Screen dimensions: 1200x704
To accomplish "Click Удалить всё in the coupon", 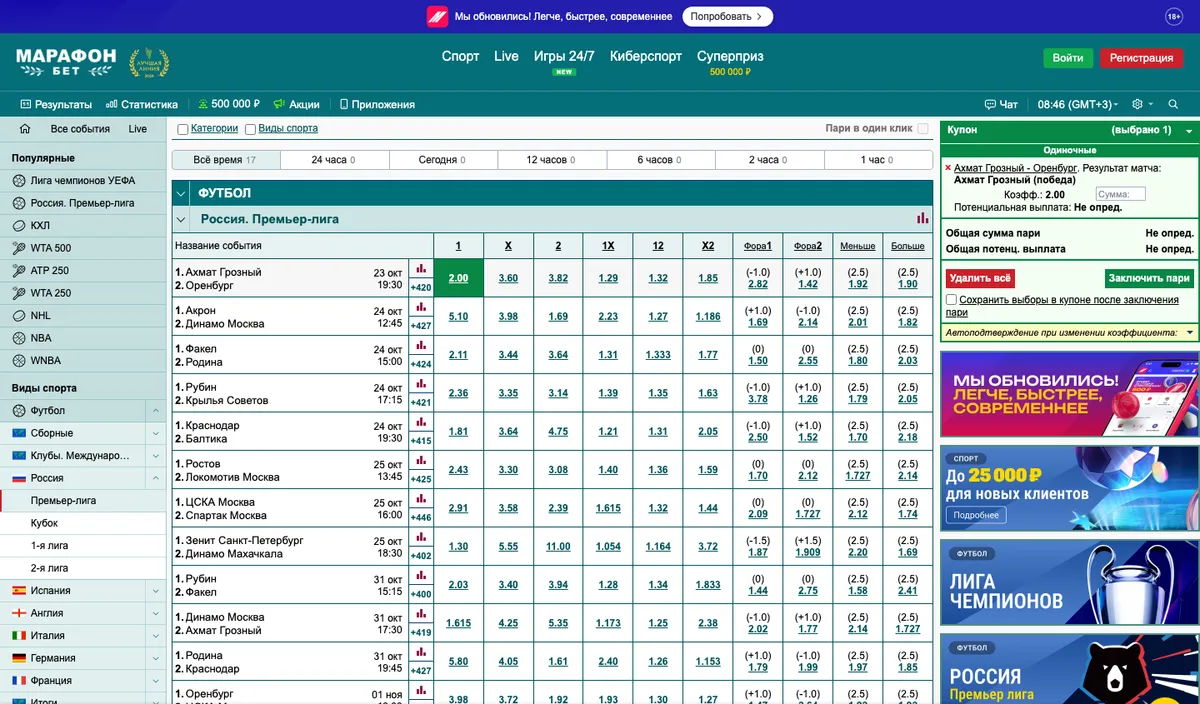I will 980,278.
